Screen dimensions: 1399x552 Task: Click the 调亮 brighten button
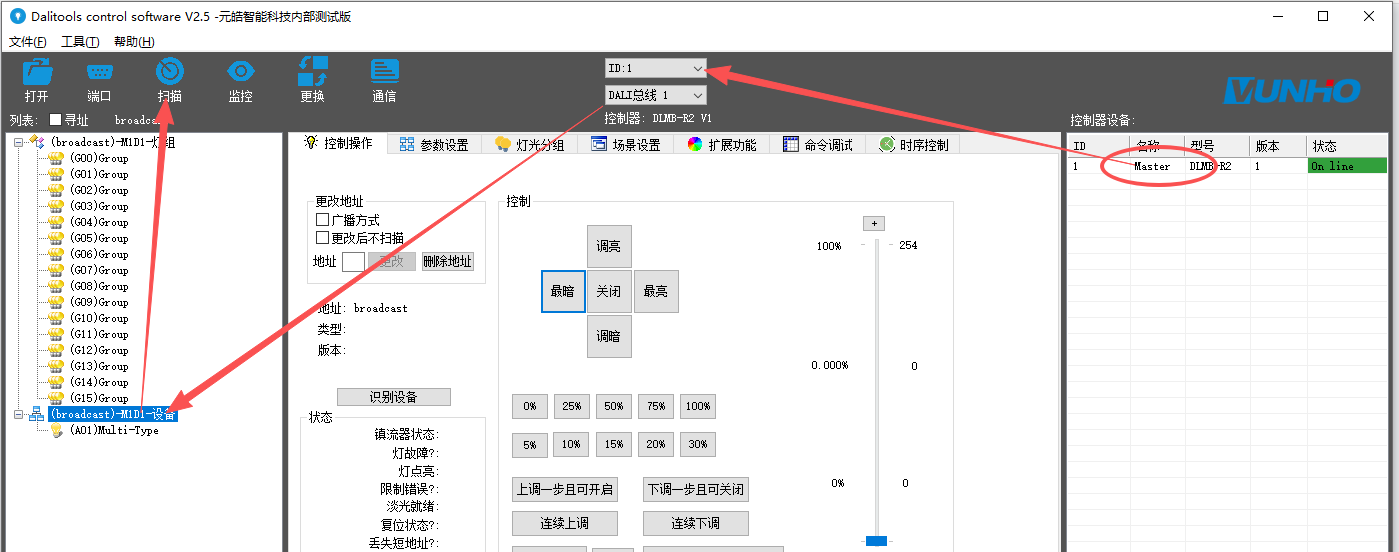(x=609, y=246)
